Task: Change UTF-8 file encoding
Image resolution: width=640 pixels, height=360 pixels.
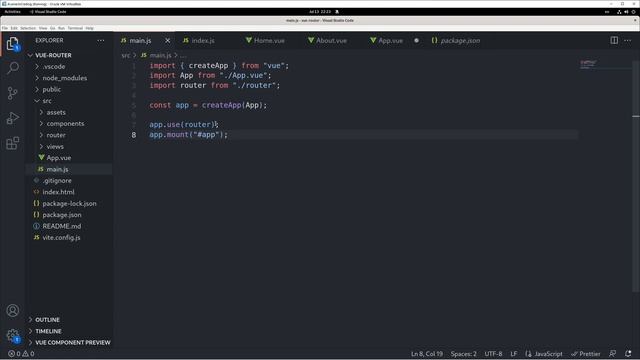Action: [x=493, y=354]
